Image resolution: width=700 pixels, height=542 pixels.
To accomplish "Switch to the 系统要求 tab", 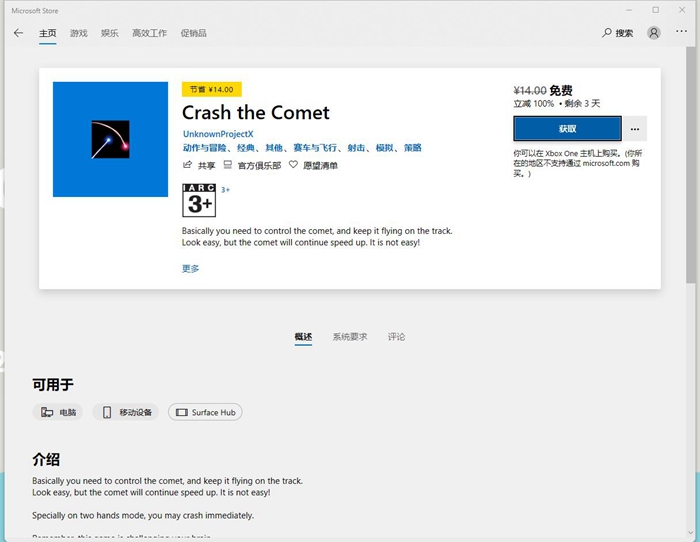I will (x=350, y=337).
